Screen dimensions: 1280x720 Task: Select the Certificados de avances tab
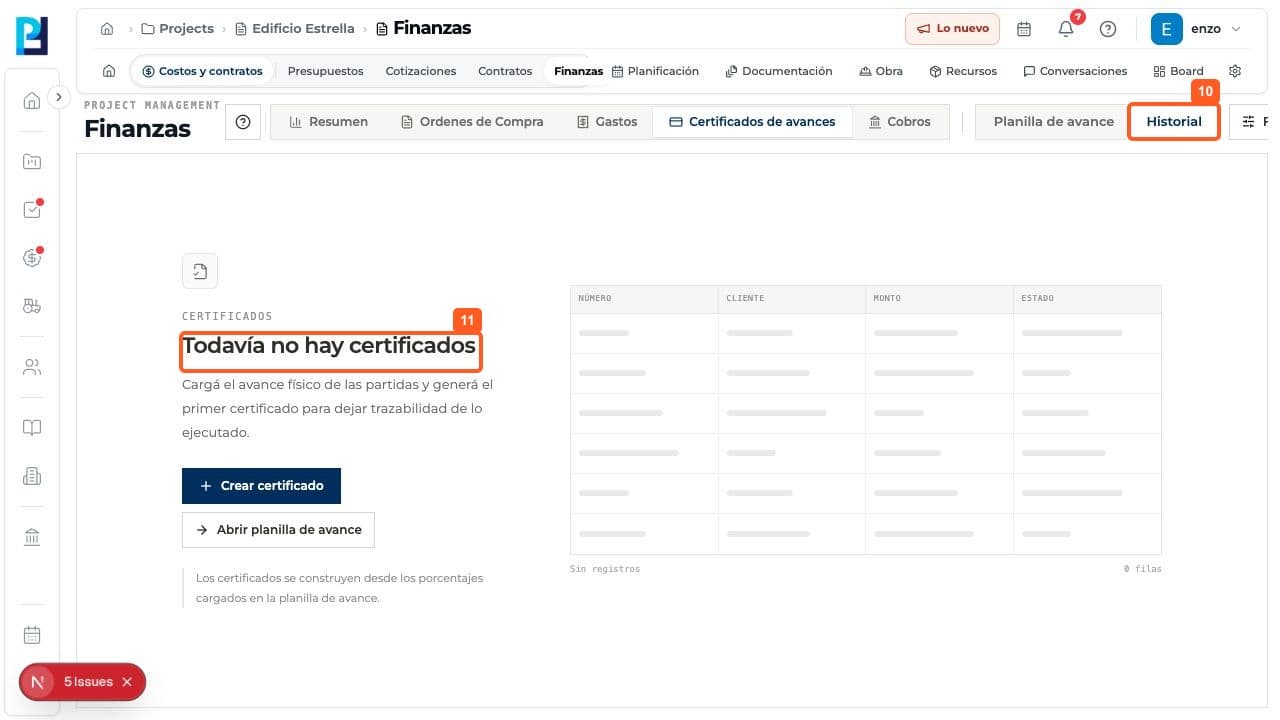(x=752, y=122)
